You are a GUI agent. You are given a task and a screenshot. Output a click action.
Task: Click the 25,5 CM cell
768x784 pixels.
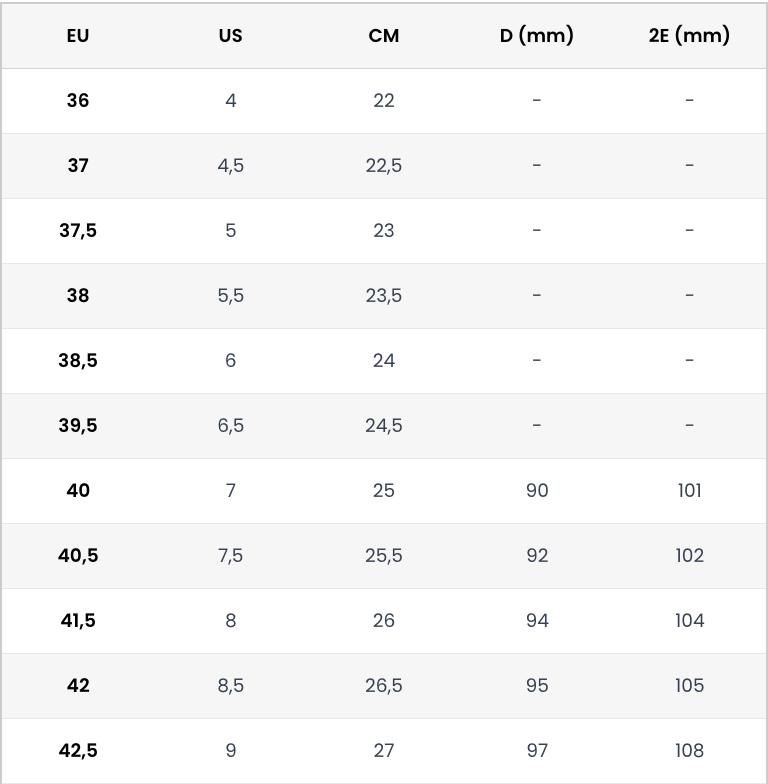click(384, 555)
